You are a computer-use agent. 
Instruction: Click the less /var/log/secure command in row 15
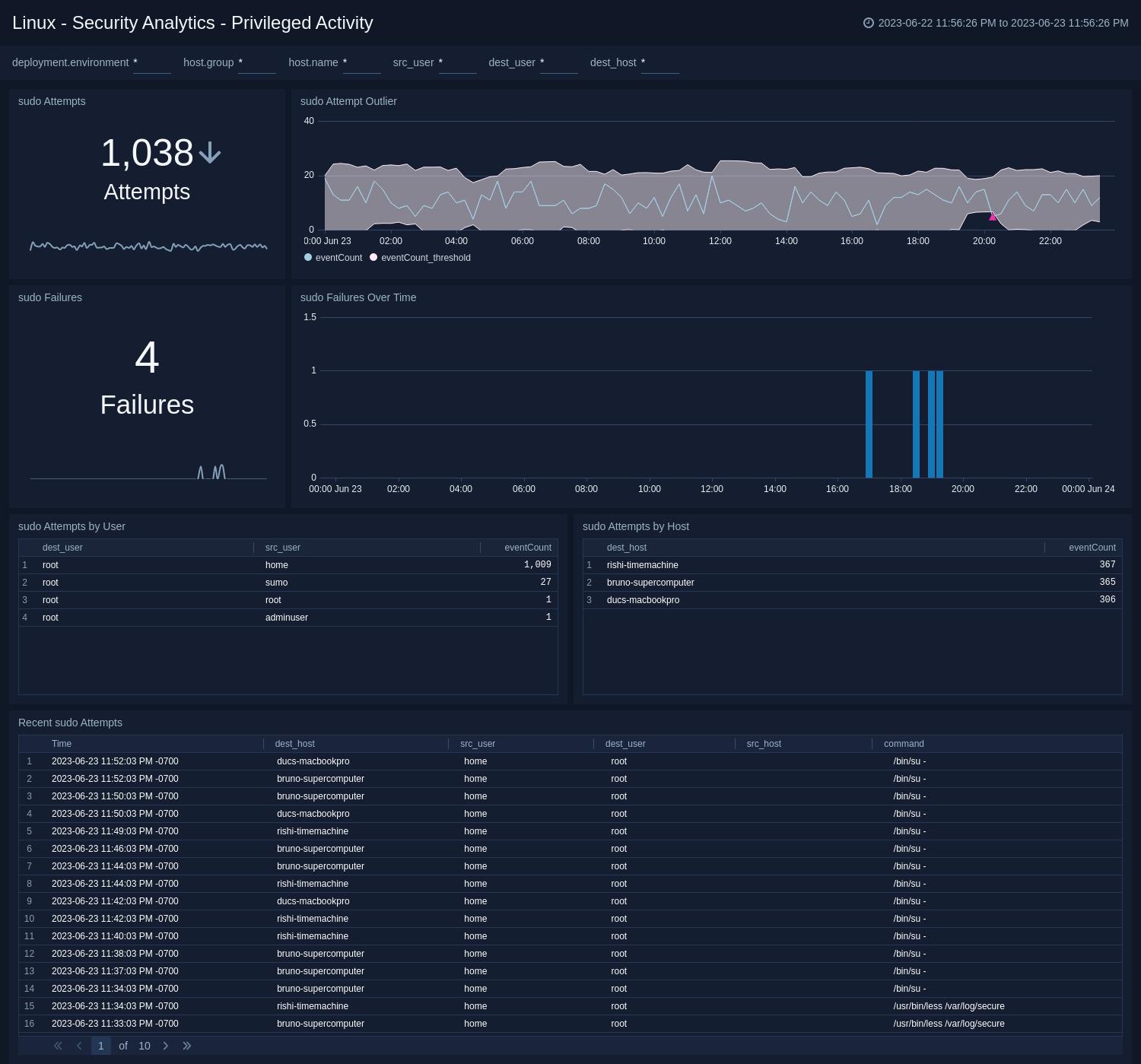point(949,1006)
